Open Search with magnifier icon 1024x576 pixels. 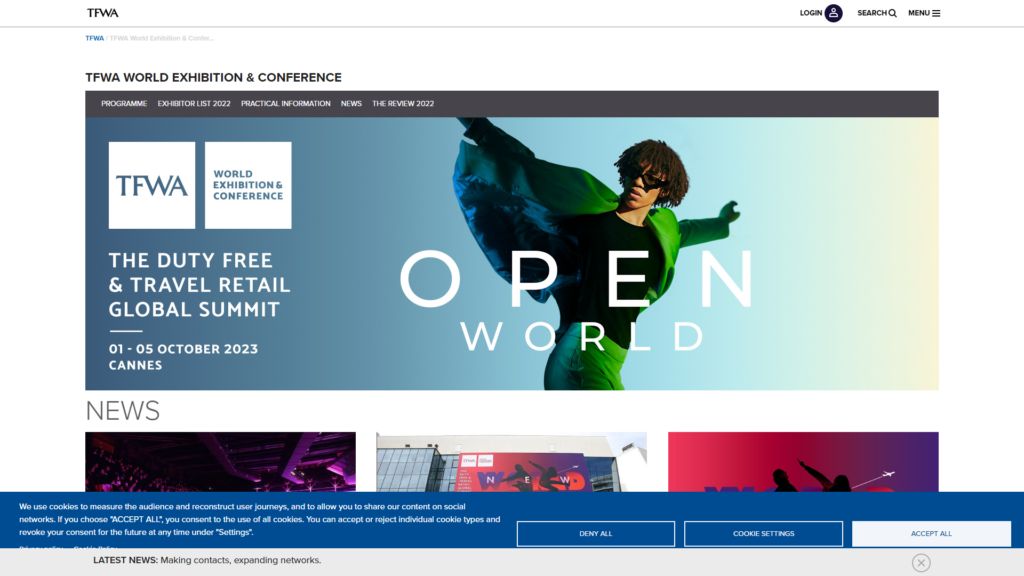(876, 13)
